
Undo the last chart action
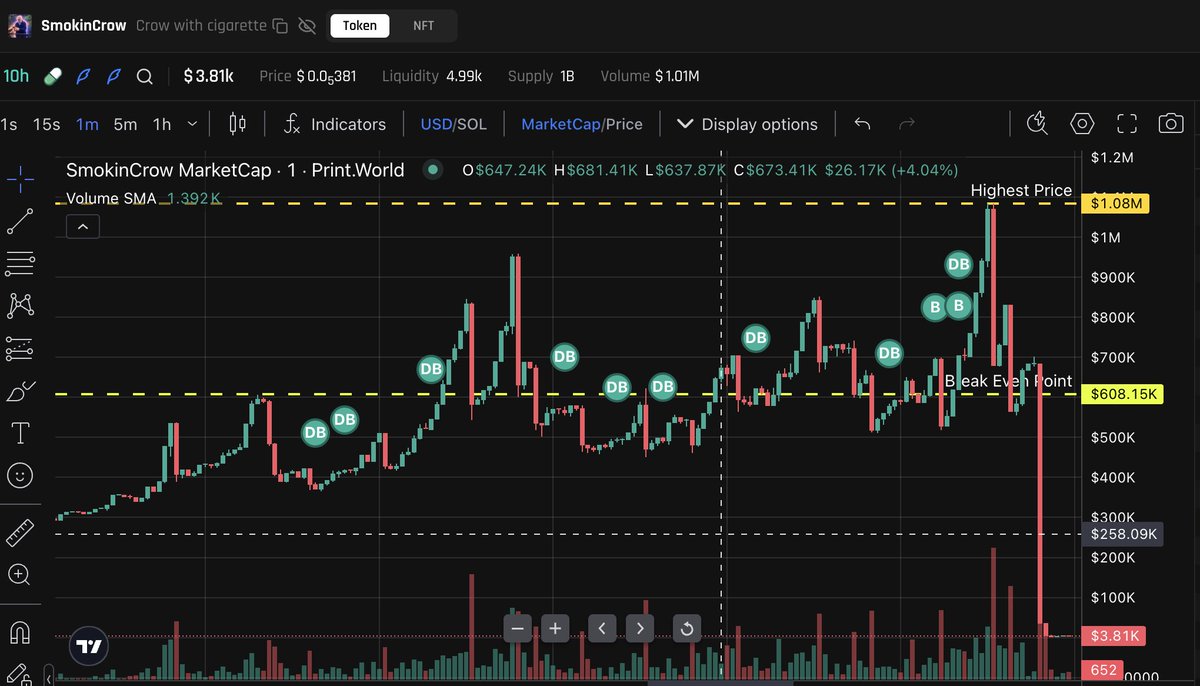pos(862,124)
